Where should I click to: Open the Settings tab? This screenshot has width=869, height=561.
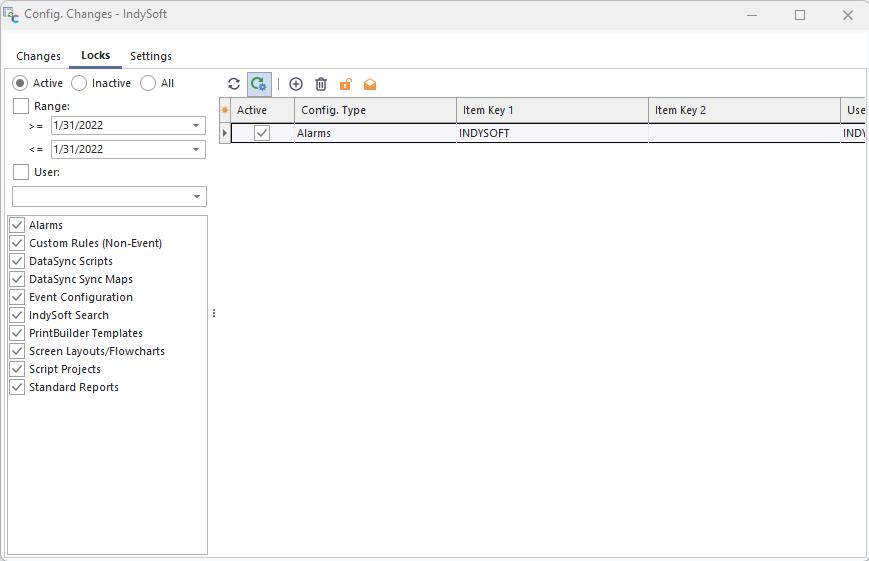151,56
